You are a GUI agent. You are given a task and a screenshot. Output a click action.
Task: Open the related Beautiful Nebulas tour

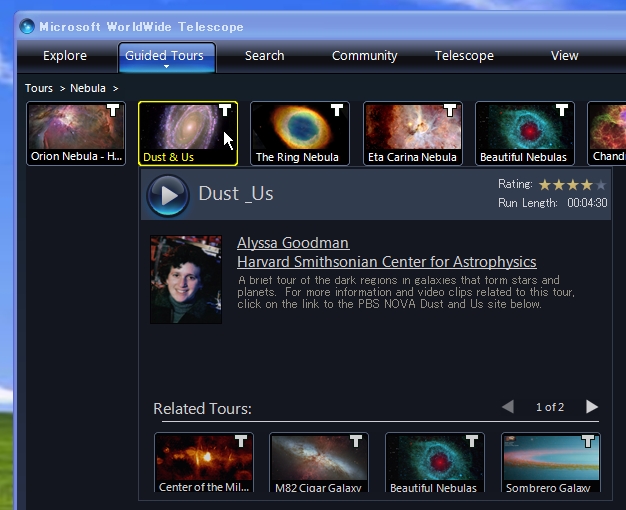[435, 462]
